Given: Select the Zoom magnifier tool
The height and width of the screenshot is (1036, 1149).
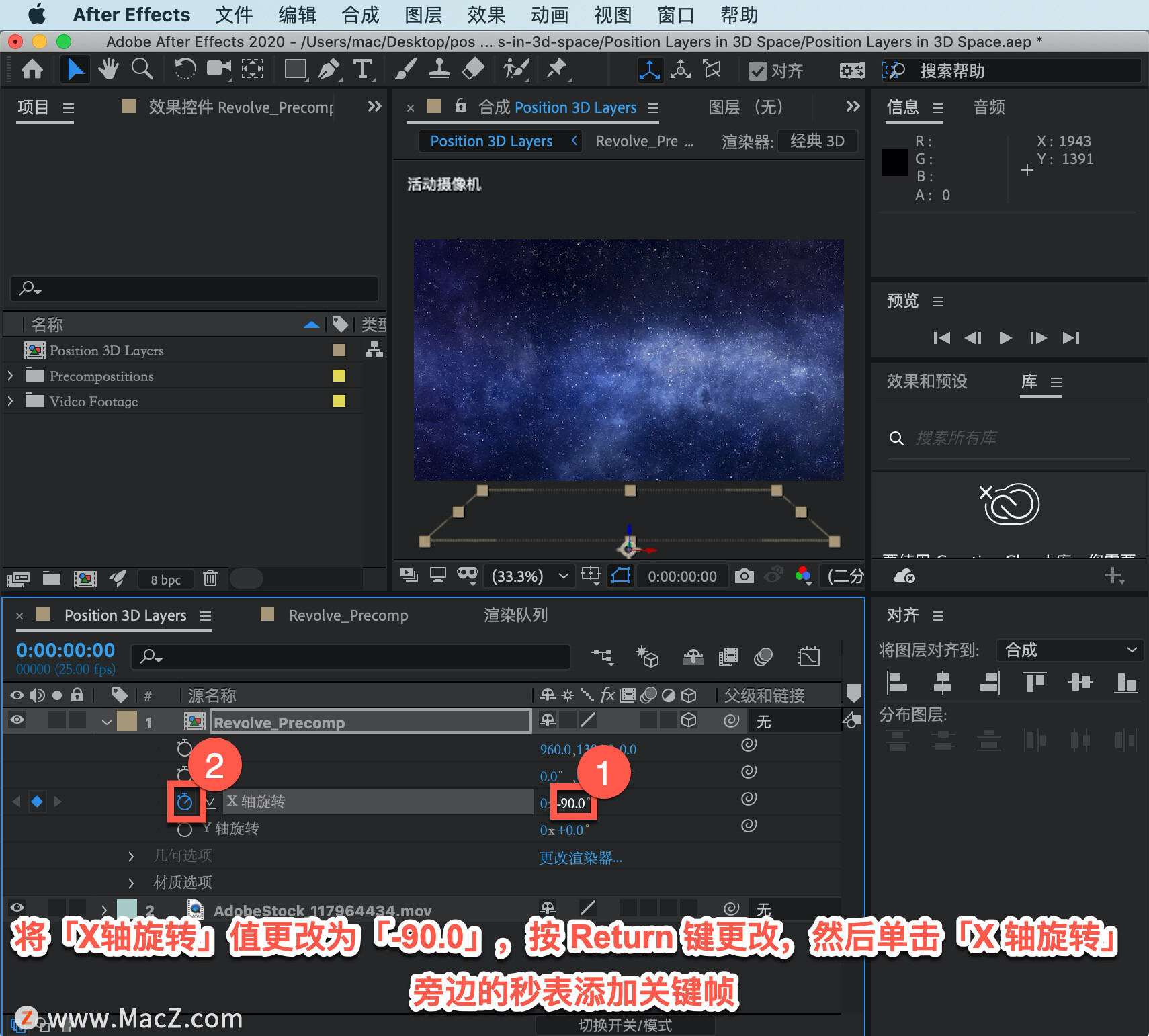Looking at the screenshot, I should pos(142,69).
